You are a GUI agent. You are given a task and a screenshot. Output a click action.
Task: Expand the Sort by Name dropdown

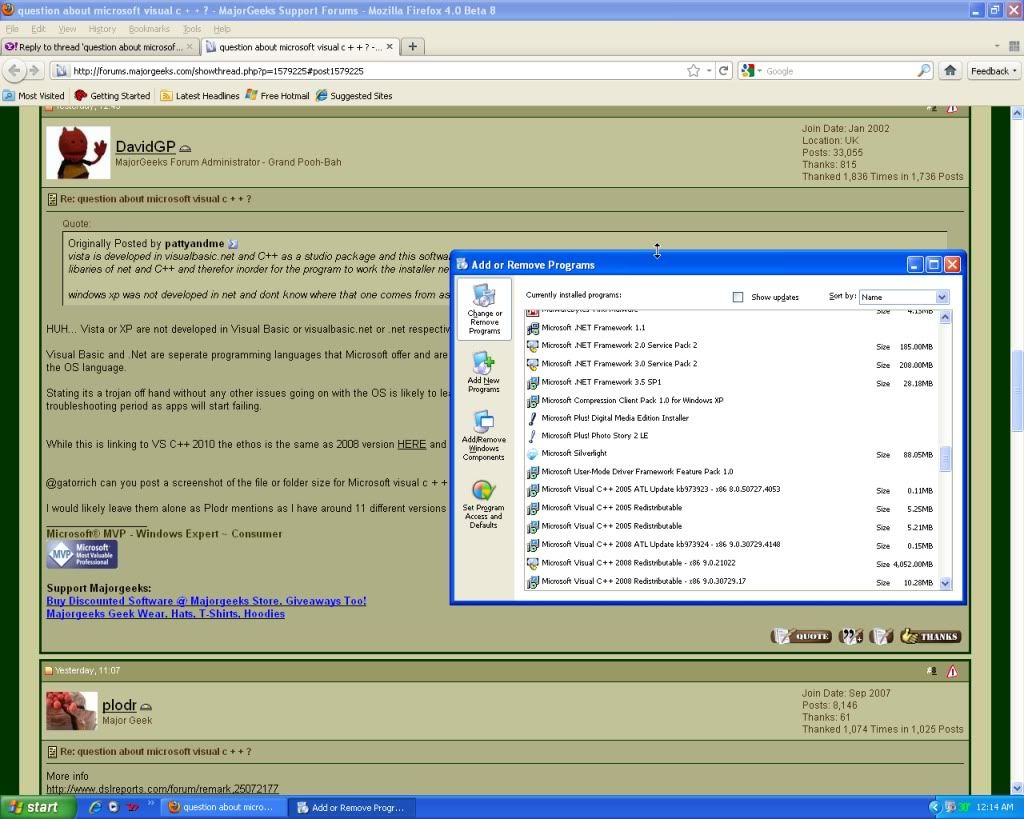(x=941, y=297)
